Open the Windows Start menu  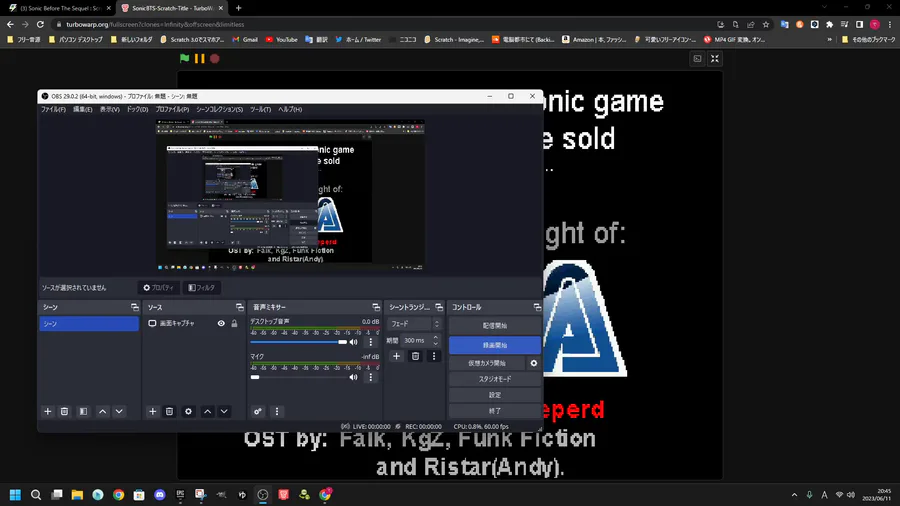(x=15, y=495)
